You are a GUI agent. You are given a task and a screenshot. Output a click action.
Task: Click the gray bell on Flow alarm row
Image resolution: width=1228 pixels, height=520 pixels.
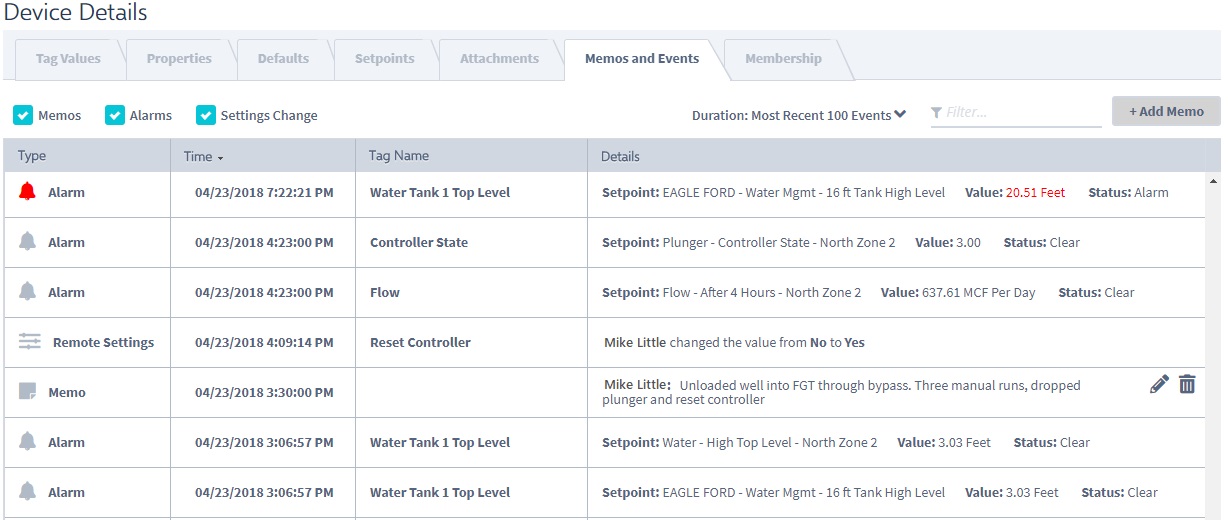pyautogui.click(x=27, y=292)
